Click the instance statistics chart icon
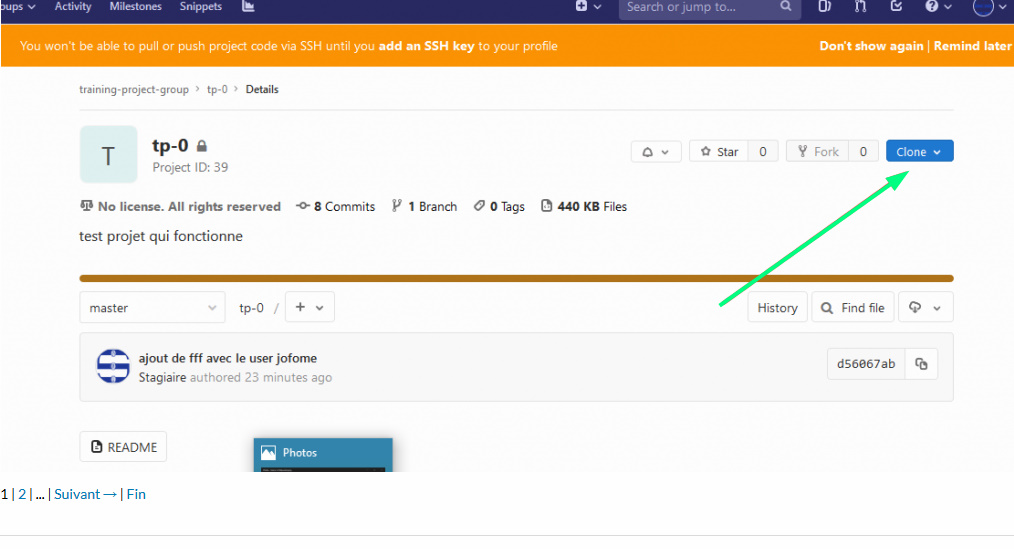1014x549 pixels. point(248,6)
